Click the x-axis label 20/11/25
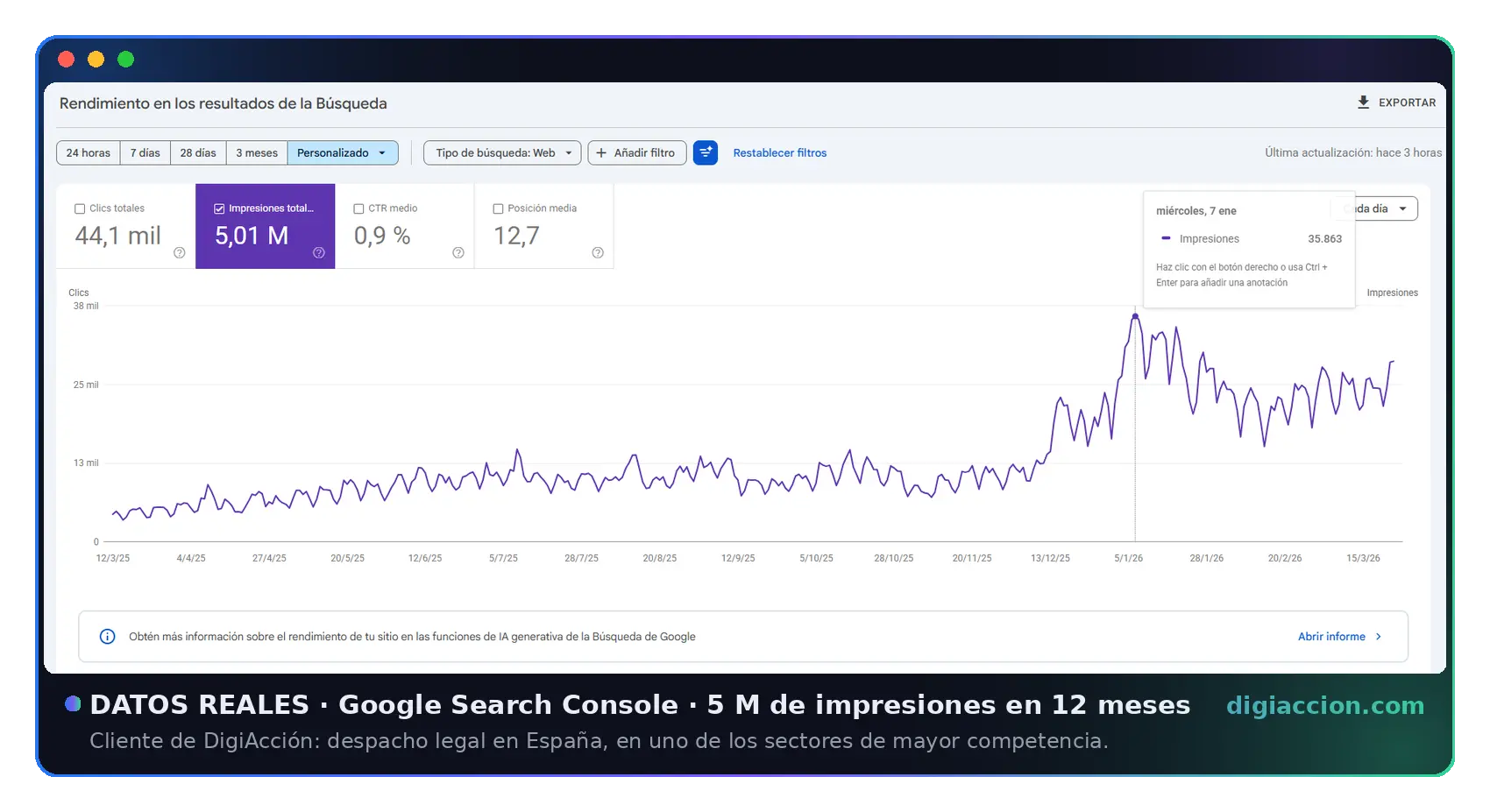1490x812 pixels. [972, 558]
